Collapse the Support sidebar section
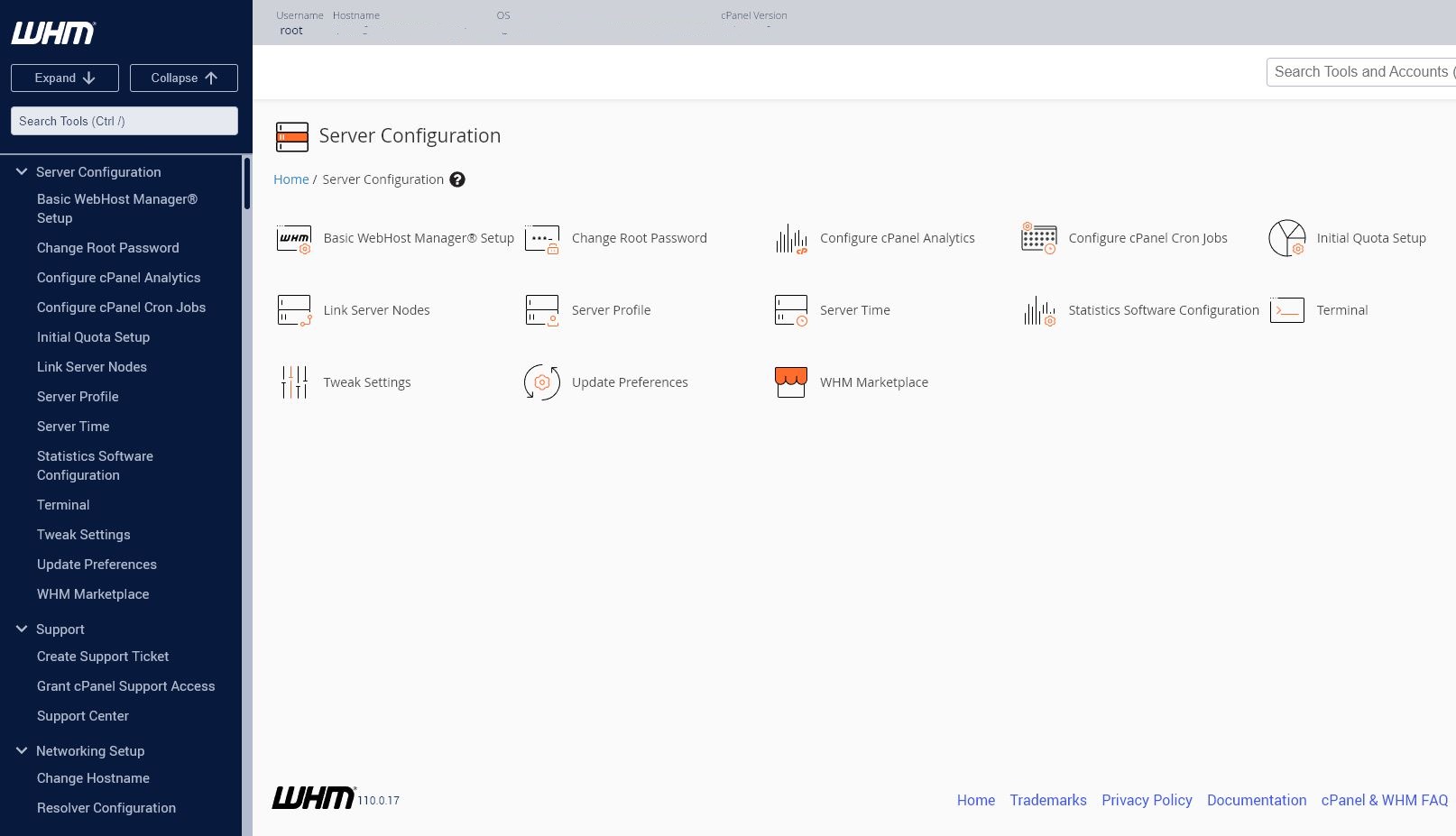The height and width of the screenshot is (836, 1456). coord(22,629)
